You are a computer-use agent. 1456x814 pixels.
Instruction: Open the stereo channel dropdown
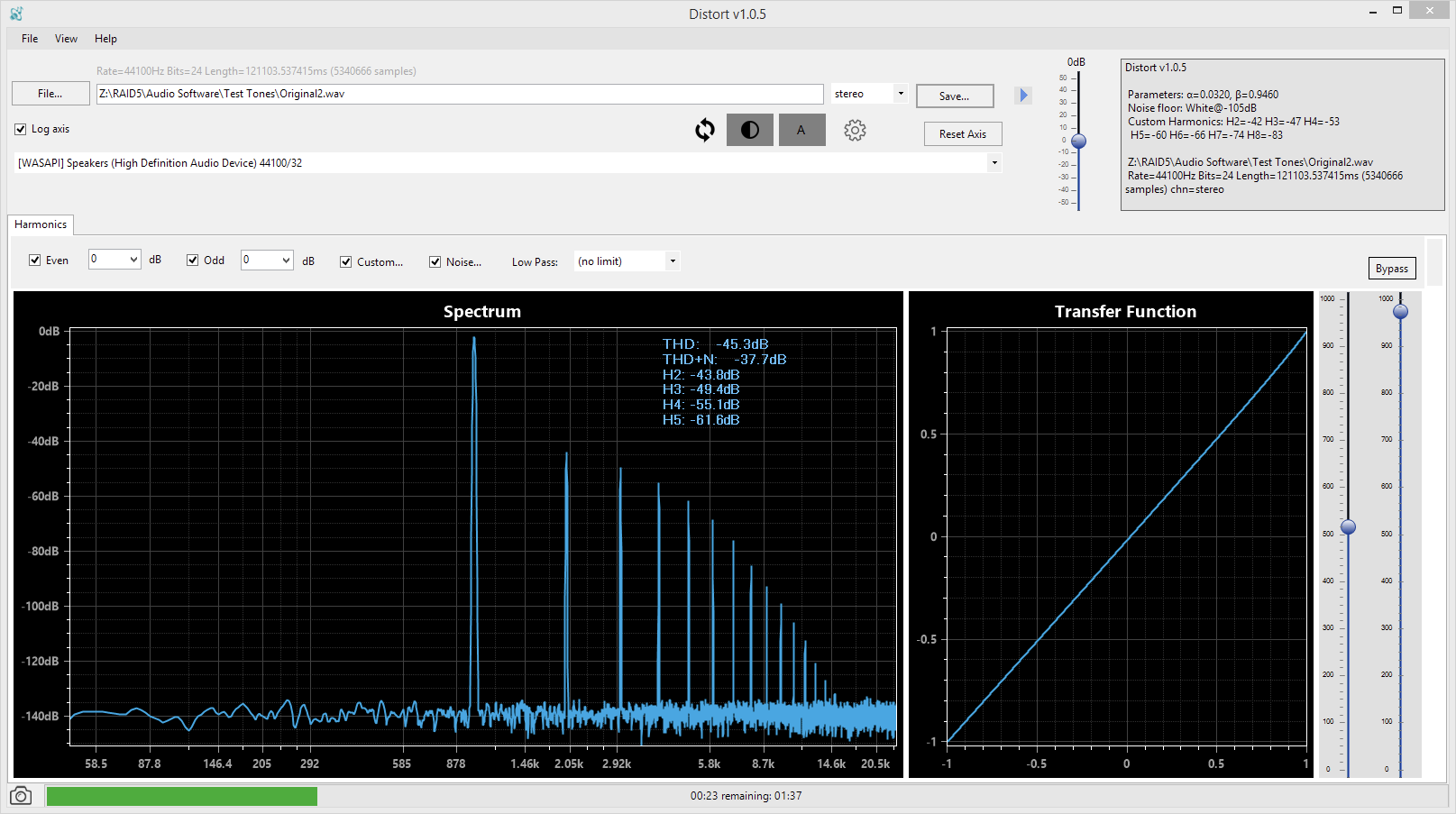pyautogui.click(x=869, y=94)
